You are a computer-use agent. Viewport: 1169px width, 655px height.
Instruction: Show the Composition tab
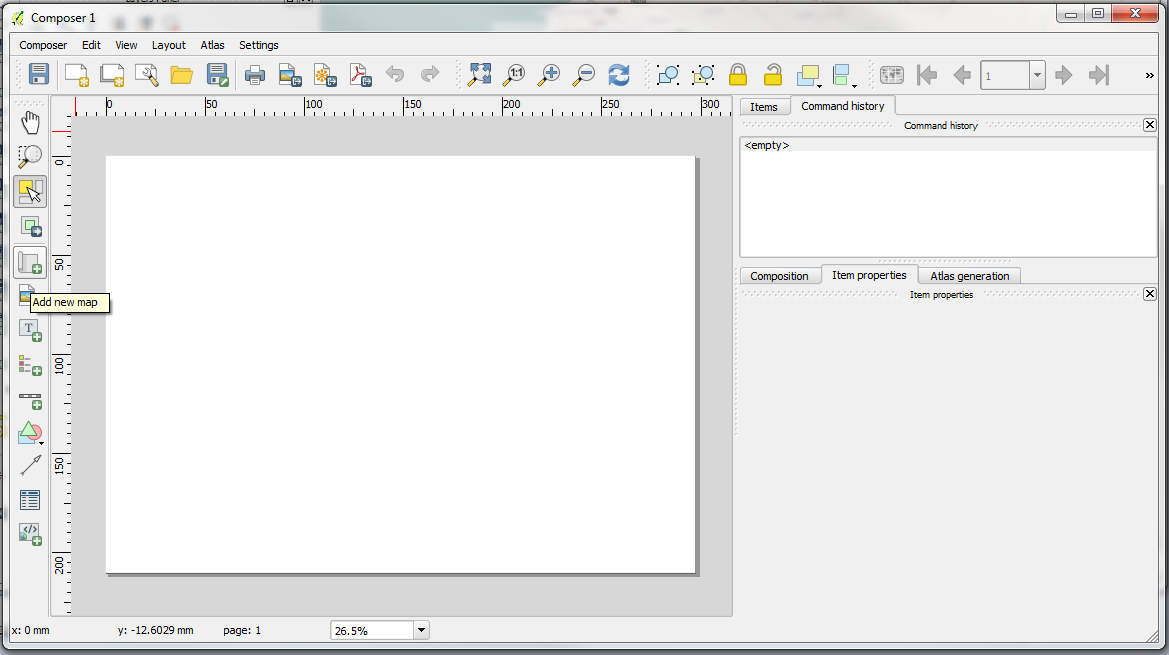point(779,276)
